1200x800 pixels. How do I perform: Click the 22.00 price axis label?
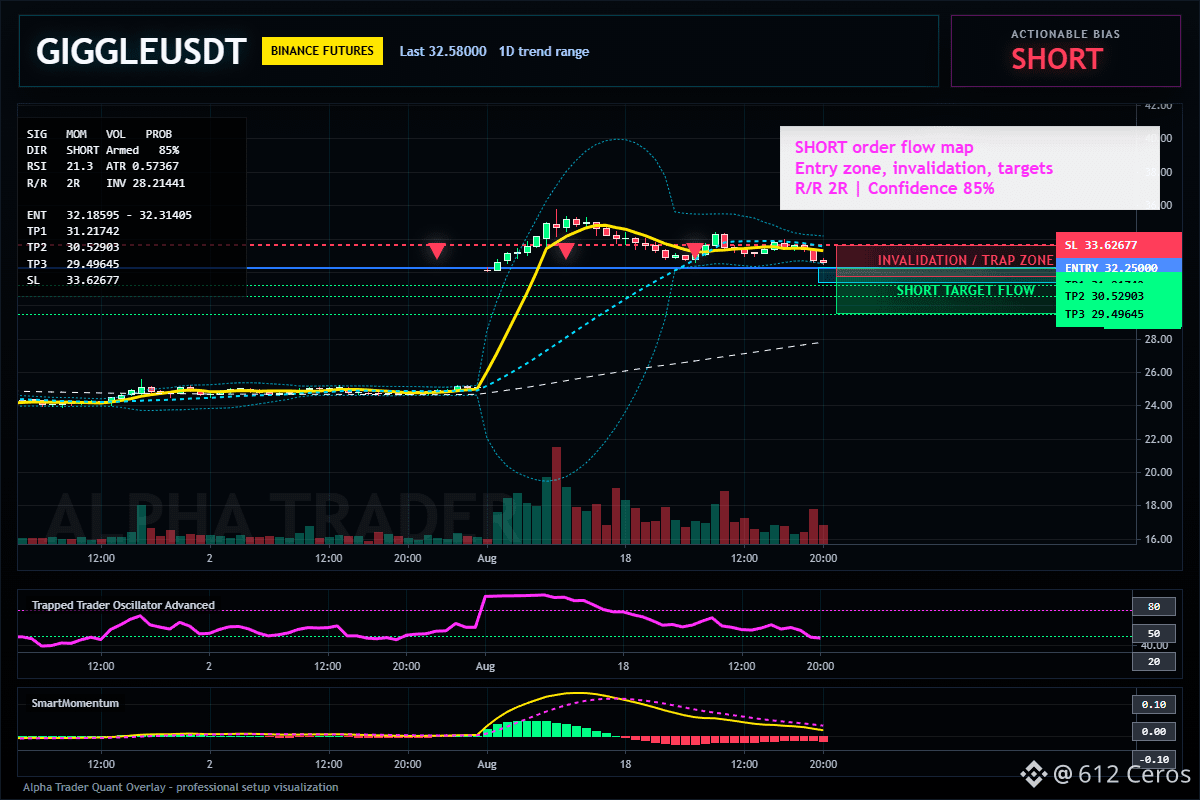pos(1158,439)
